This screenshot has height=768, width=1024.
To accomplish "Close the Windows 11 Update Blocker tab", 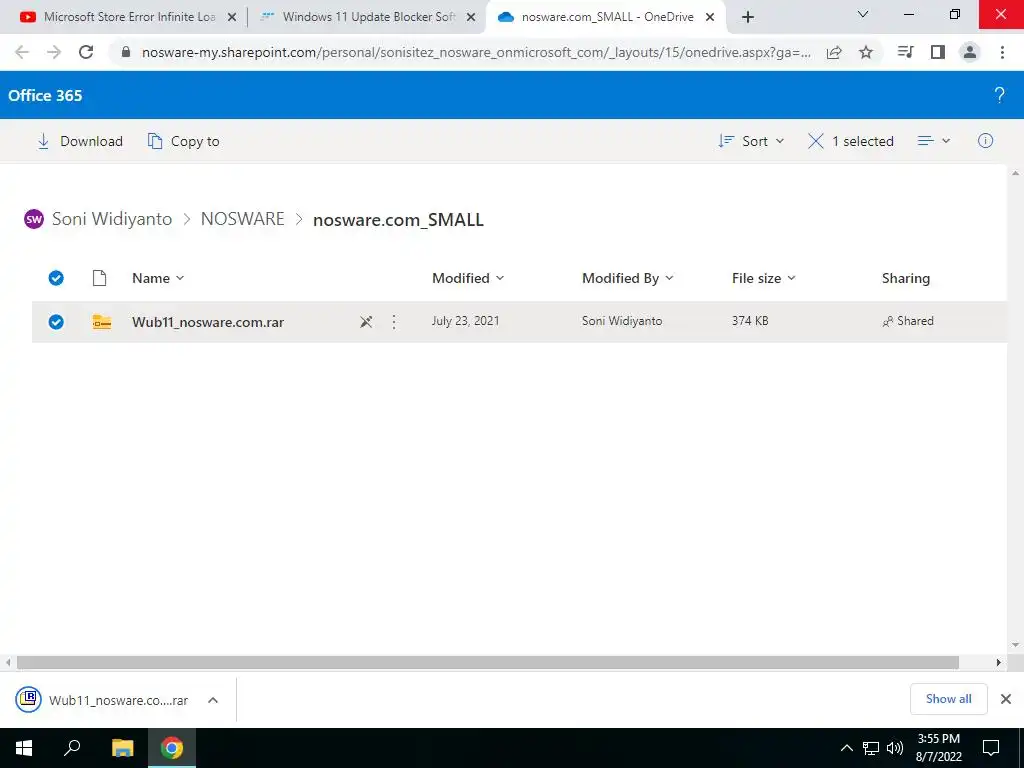I will 471,18.
